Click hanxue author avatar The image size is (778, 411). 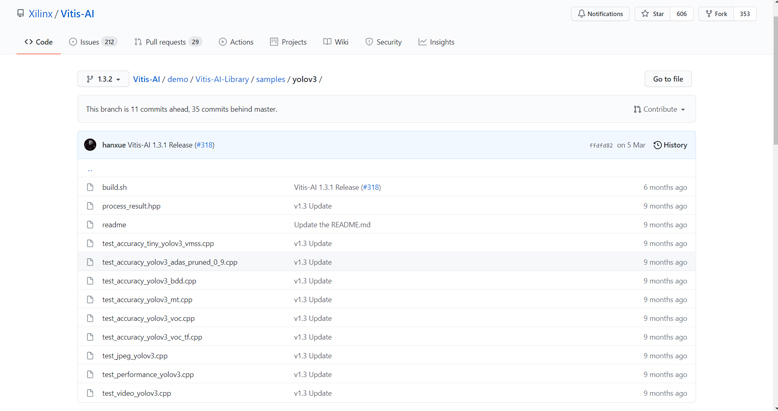[90, 145]
